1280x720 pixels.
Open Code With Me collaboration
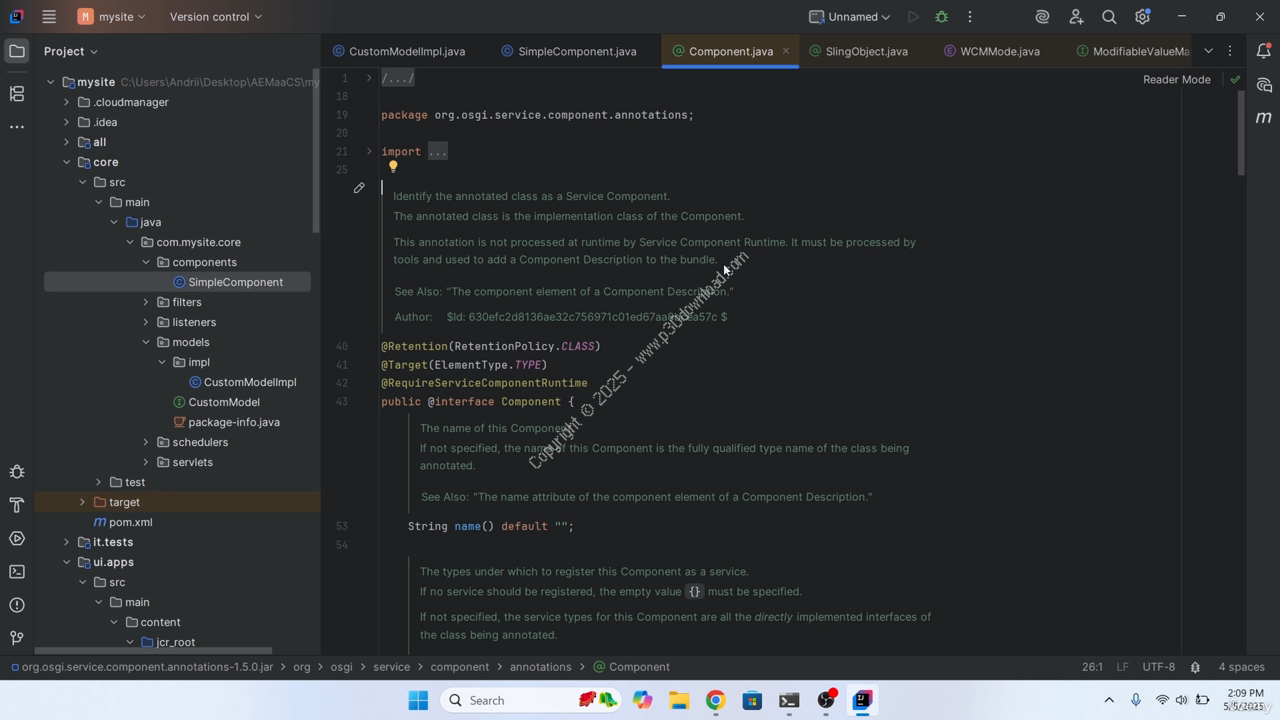(1076, 17)
